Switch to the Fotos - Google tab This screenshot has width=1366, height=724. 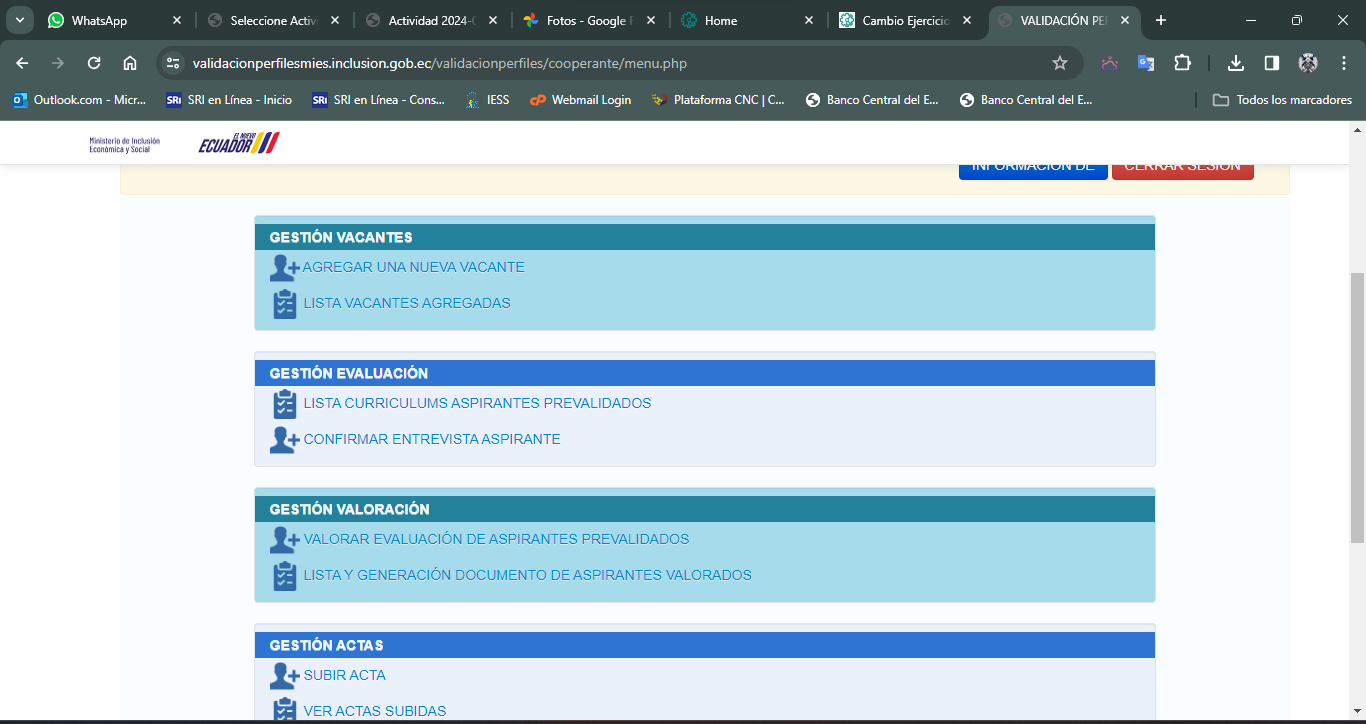(x=586, y=20)
